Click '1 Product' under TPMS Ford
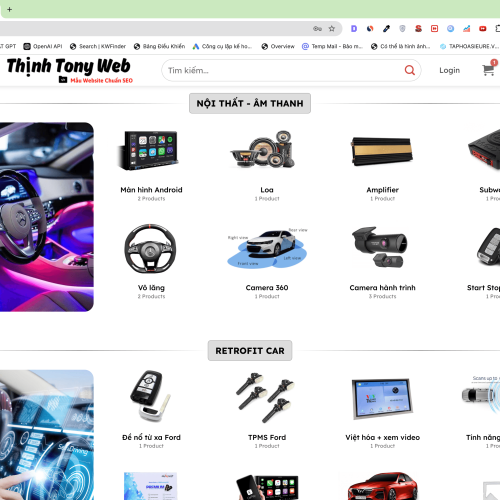The height and width of the screenshot is (500, 500). [x=267, y=446]
